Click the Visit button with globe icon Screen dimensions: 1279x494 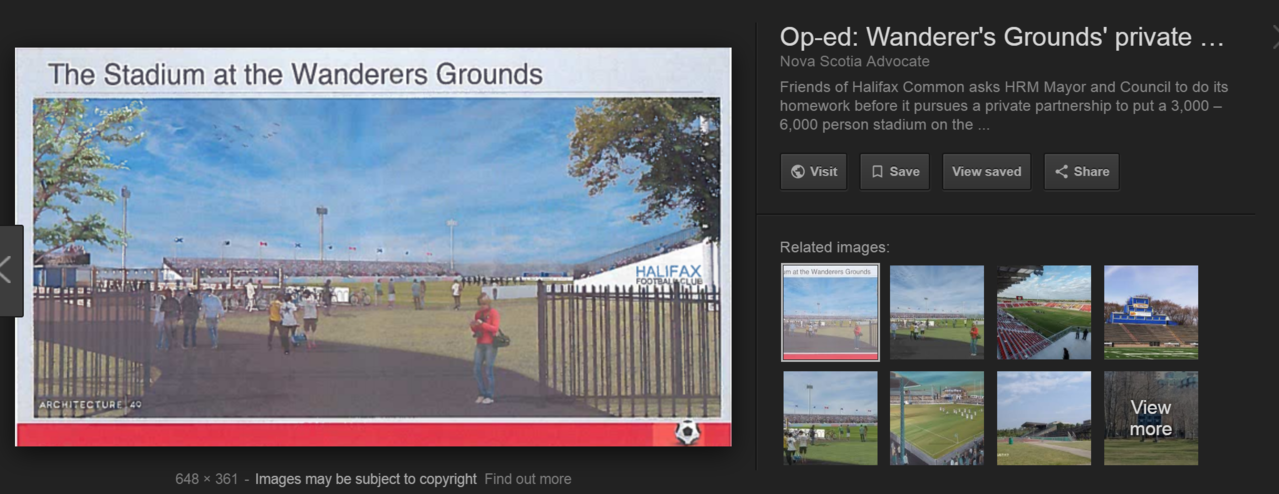point(813,171)
